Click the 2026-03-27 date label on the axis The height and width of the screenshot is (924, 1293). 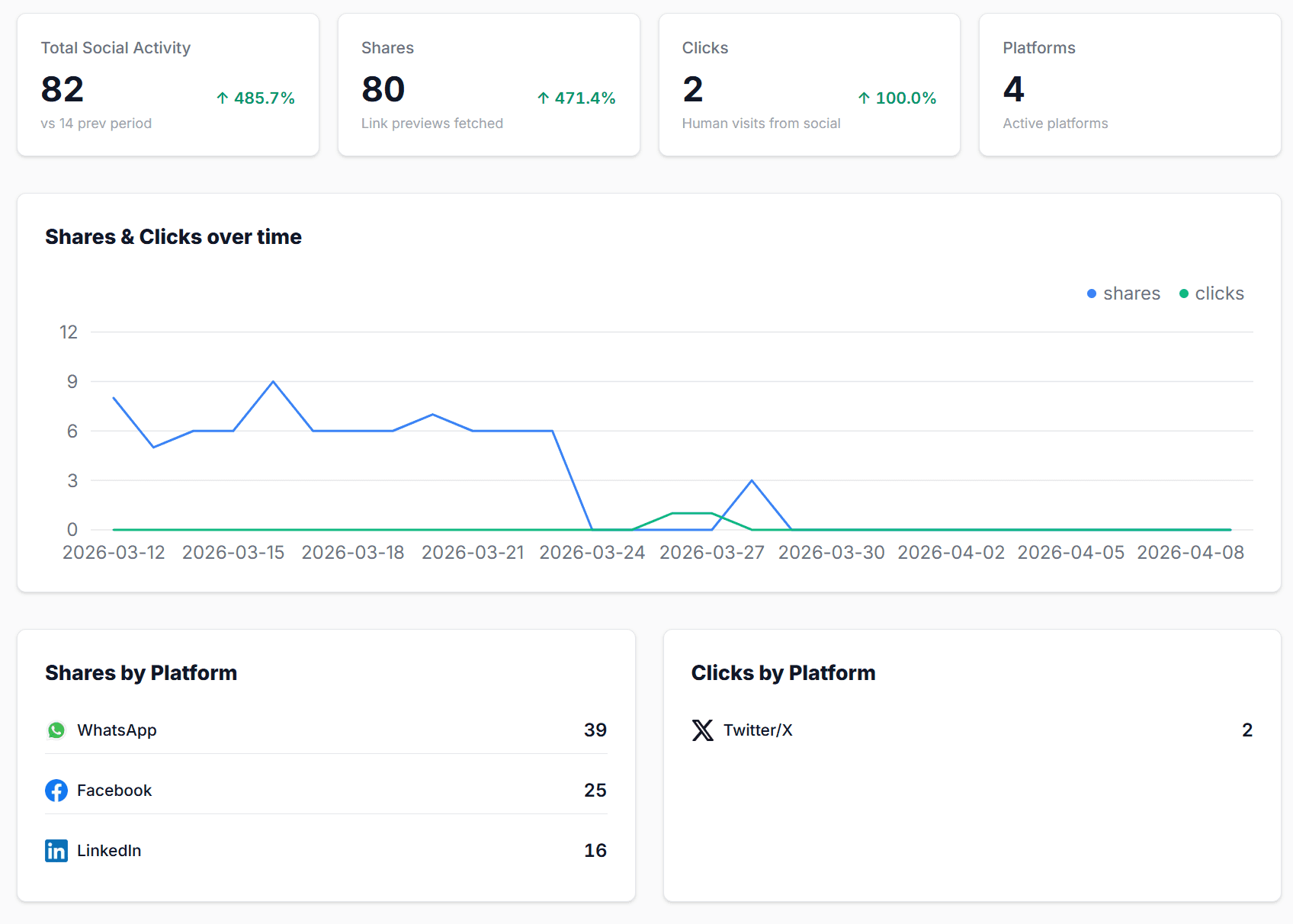click(x=711, y=552)
